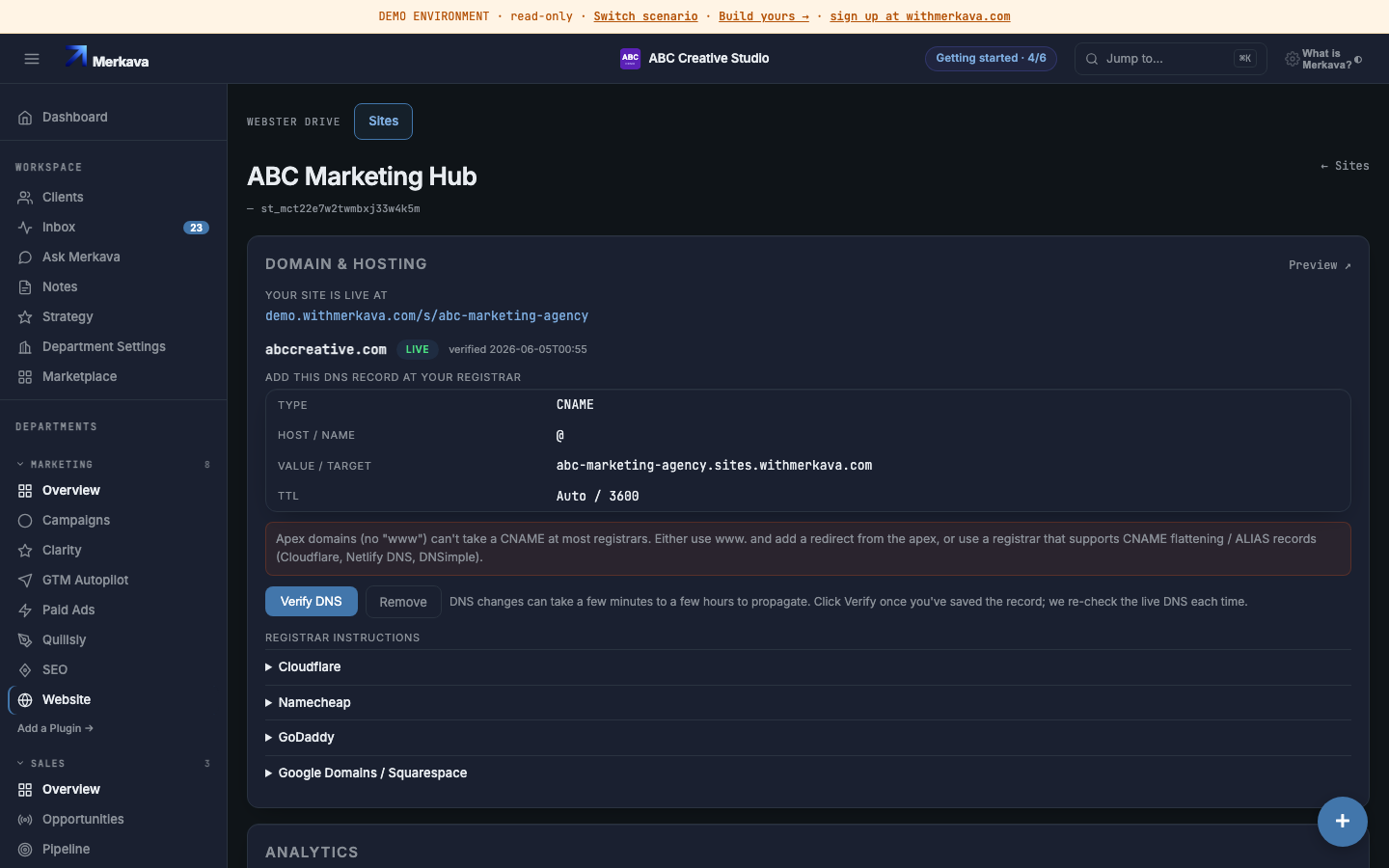
Task: Select the Auto / 3600 TTL value
Action: click(598, 497)
